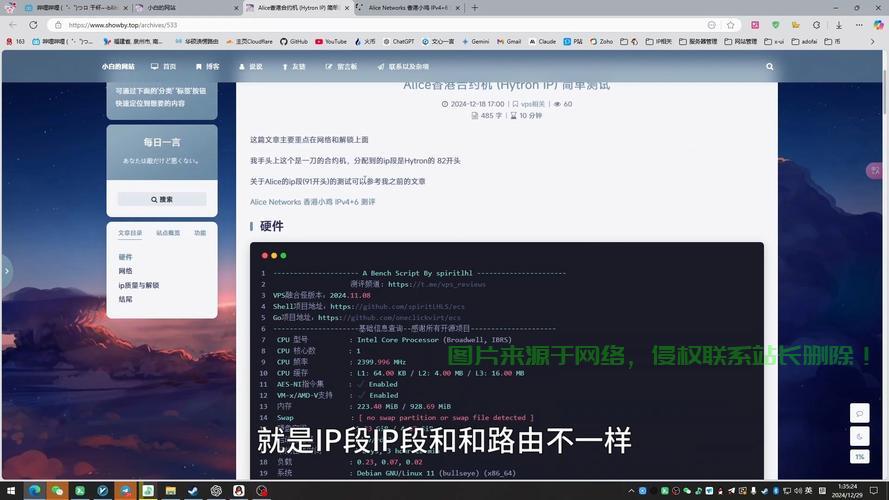Click the site search magnifier icon
This screenshot has height=500, width=889.
tap(770, 67)
